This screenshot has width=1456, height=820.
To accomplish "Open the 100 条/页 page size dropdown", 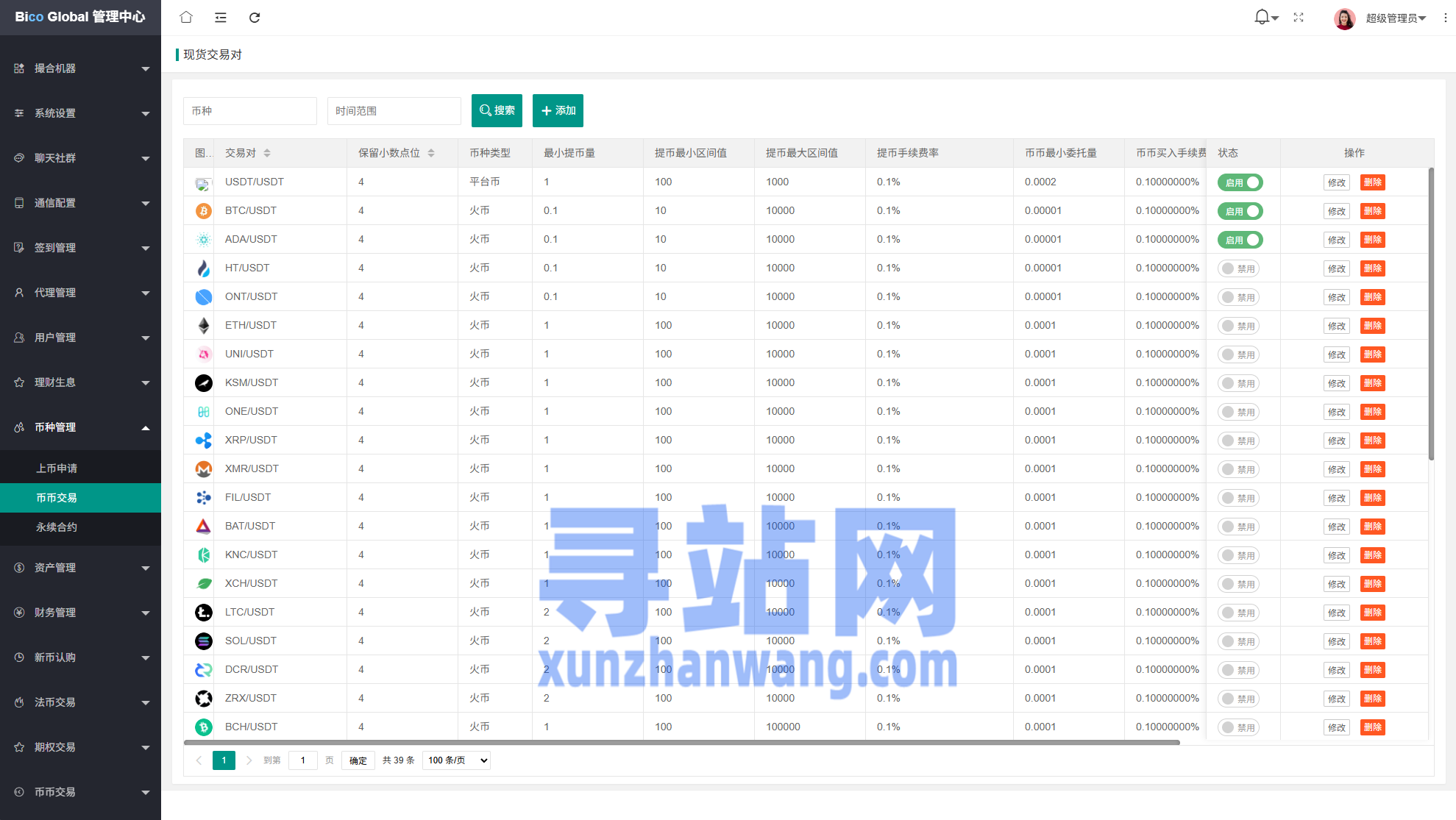I will click(x=456, y=760).
